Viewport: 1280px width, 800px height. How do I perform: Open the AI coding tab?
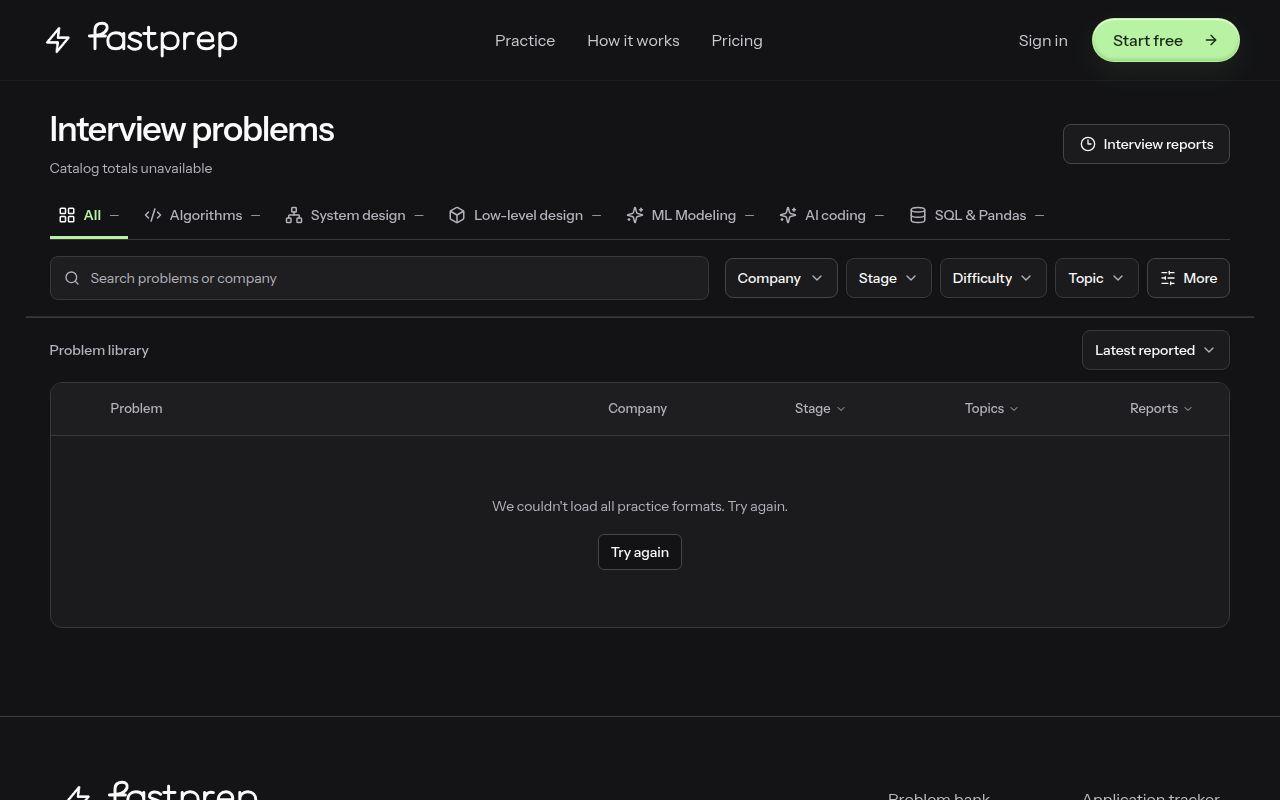tap(832, 215)
